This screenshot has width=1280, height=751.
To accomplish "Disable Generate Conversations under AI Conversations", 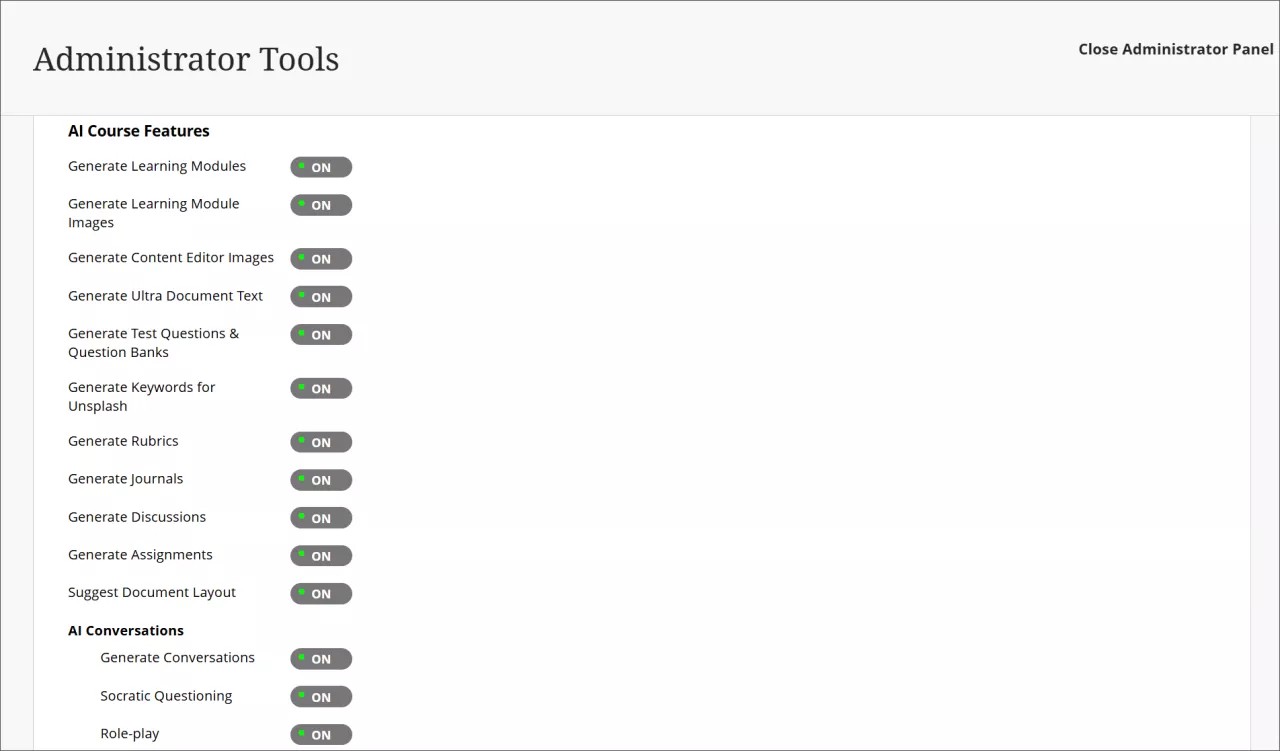I will [320, 658].
